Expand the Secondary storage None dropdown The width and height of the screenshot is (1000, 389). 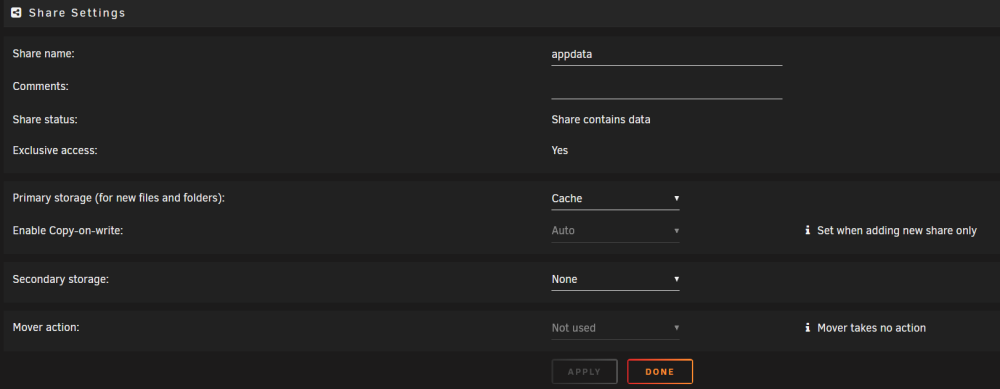[x=615, y=279]
